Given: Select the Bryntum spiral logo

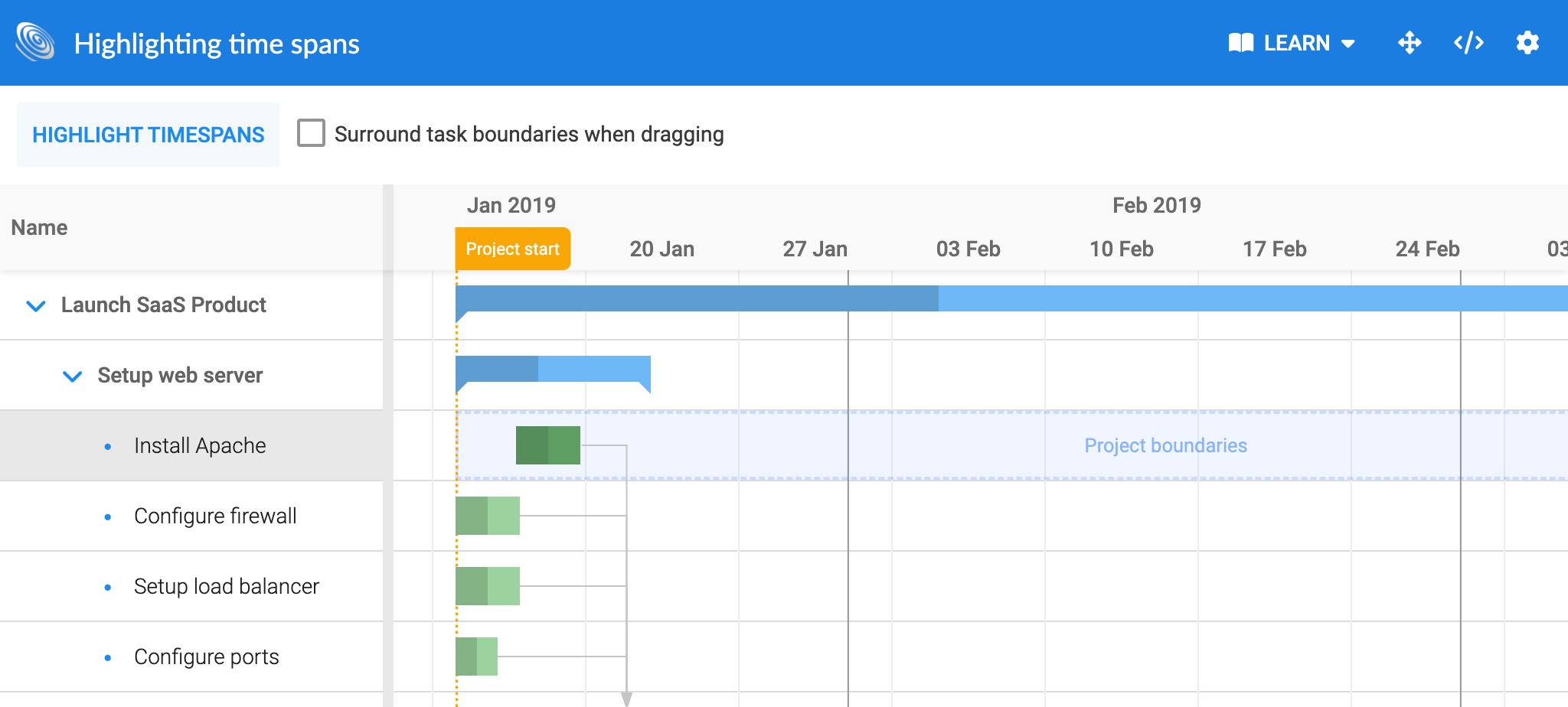Looking at the screenshot, I should 34,43.
